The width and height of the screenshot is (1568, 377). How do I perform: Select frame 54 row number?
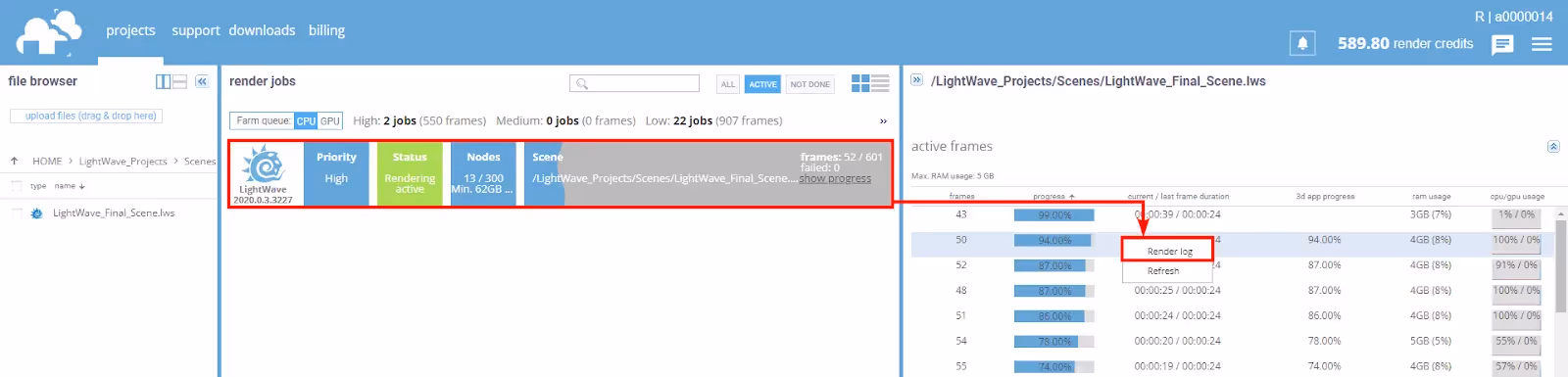point(961,341)
